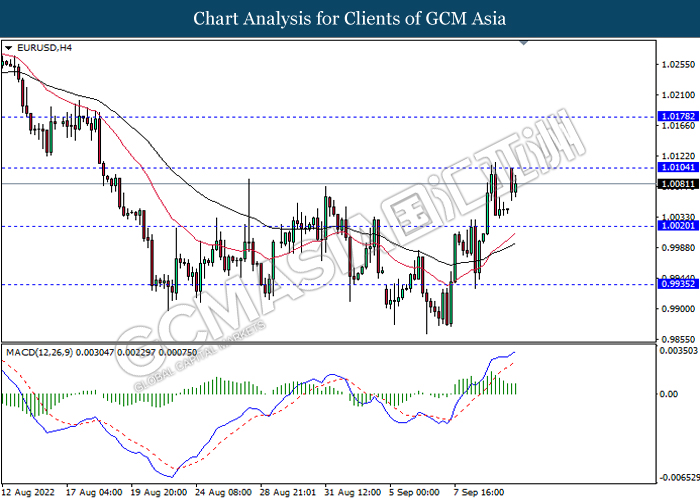Select the 1.00201 support level label
Viewport: 700px width, 500px height.
click(678, 226)
